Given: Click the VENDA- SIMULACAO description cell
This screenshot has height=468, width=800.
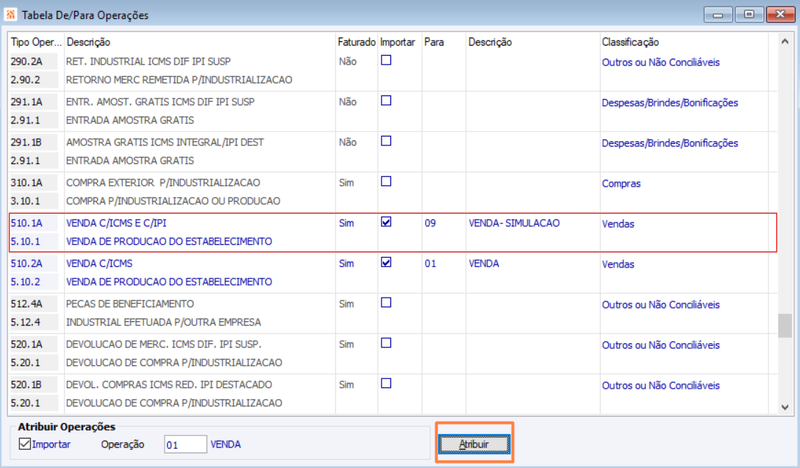Looking at the screenshot, I should pos(514,223).
